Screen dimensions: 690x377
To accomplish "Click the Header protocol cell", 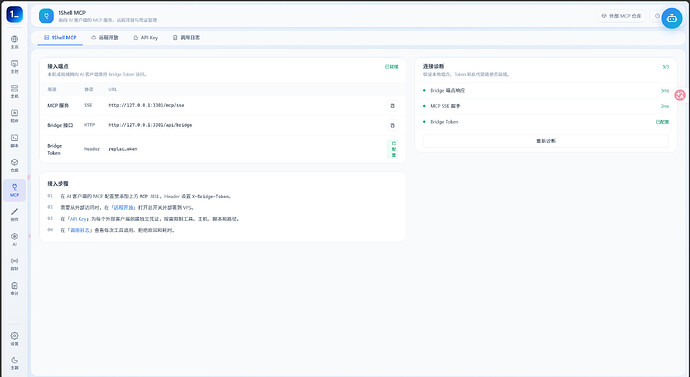I will [x=92, y=149].
